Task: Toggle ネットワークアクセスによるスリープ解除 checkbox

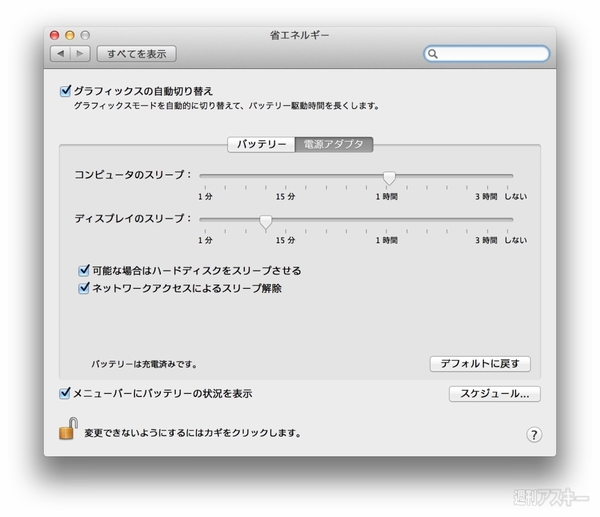Action: click(x=84, y=288)
